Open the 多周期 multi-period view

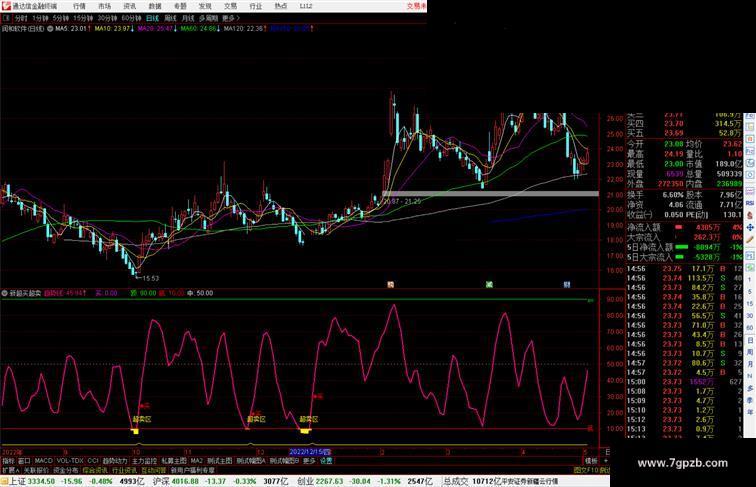click(x=208, y=18)
